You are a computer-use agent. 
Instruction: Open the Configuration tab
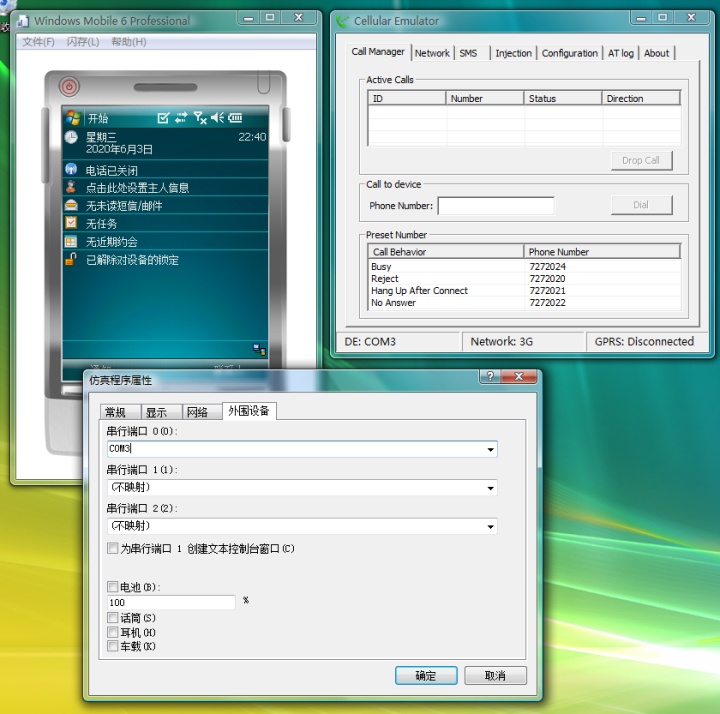569,53
